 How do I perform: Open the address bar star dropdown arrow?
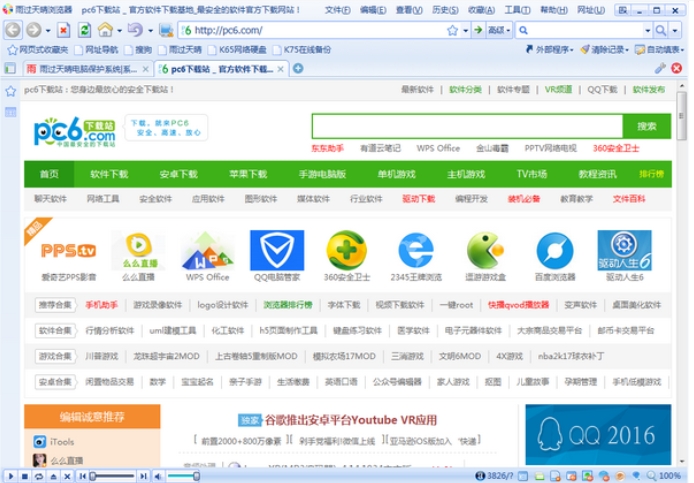(x=465, y=31)
